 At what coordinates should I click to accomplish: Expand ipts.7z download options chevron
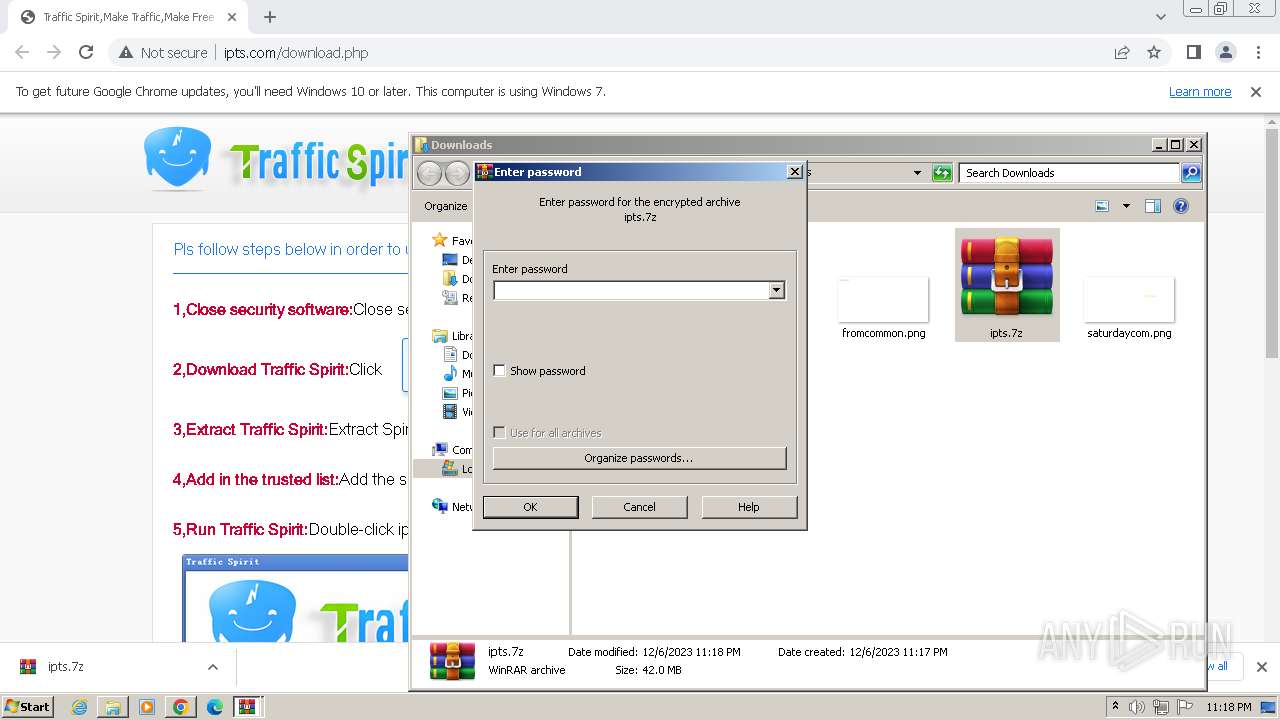click(212, 667)
